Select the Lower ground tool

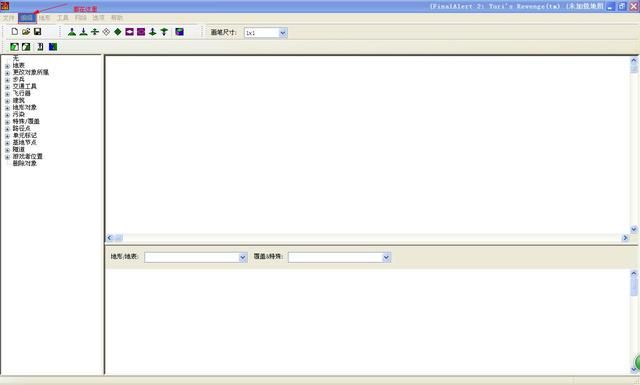point(83,32)
